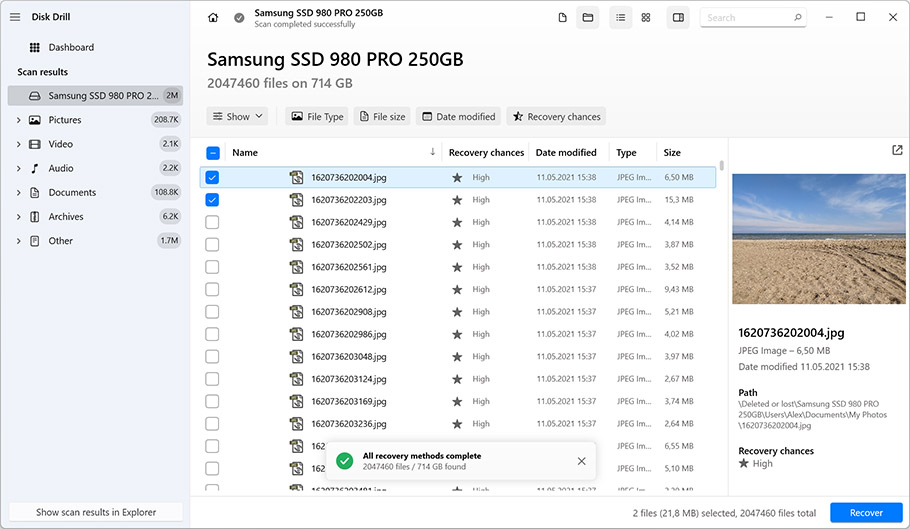Expand the Audio category chevron

(19, 168)
